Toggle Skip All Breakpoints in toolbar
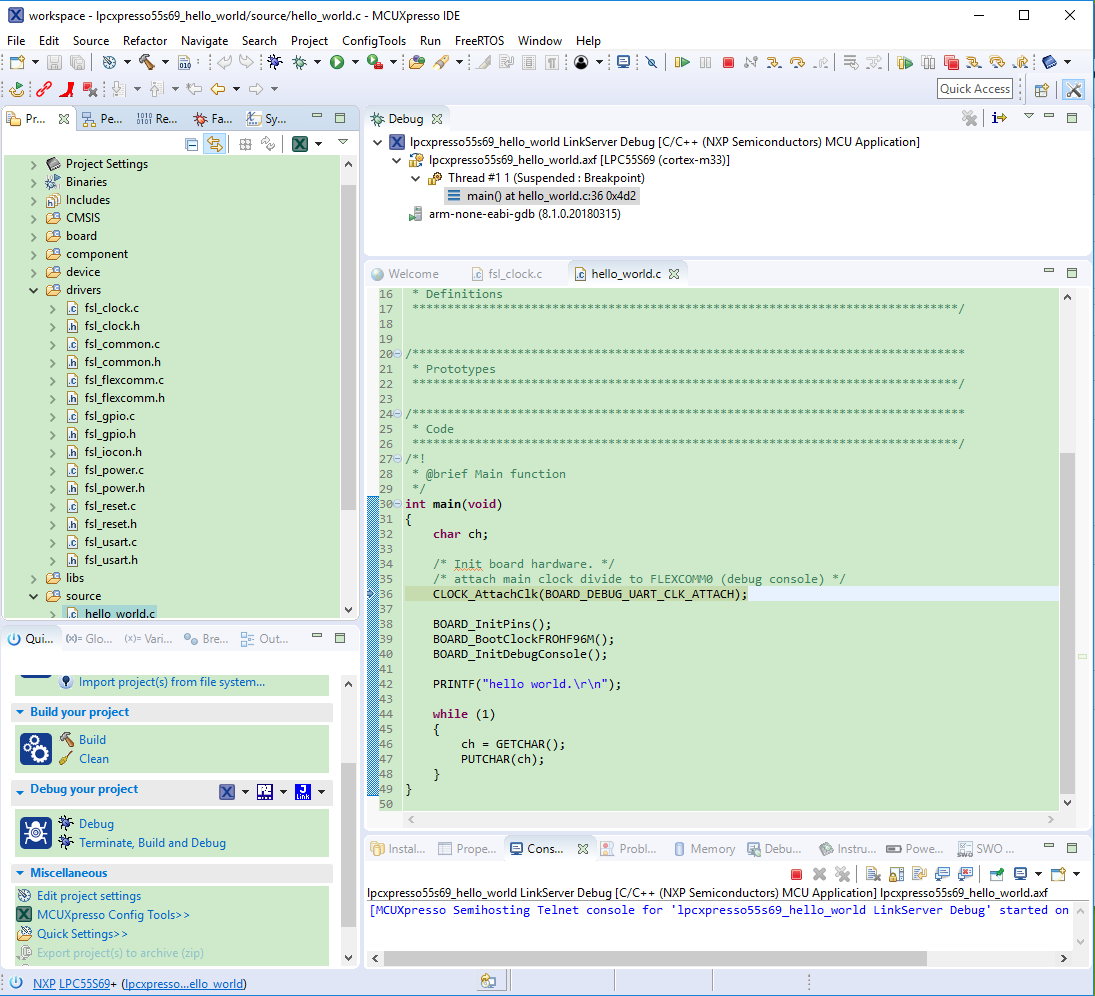This screenshot has width=1095, height=996. [650, 62]
